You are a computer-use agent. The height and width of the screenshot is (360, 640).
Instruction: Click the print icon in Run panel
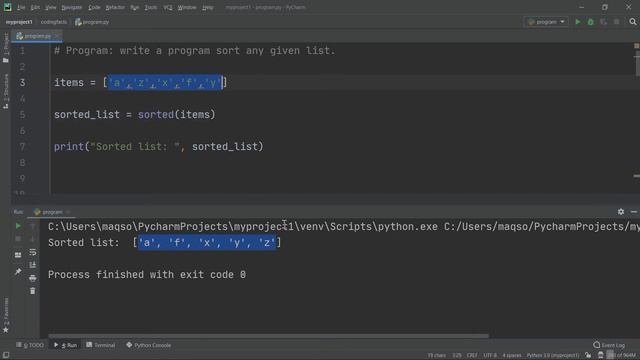pos(33,278)
